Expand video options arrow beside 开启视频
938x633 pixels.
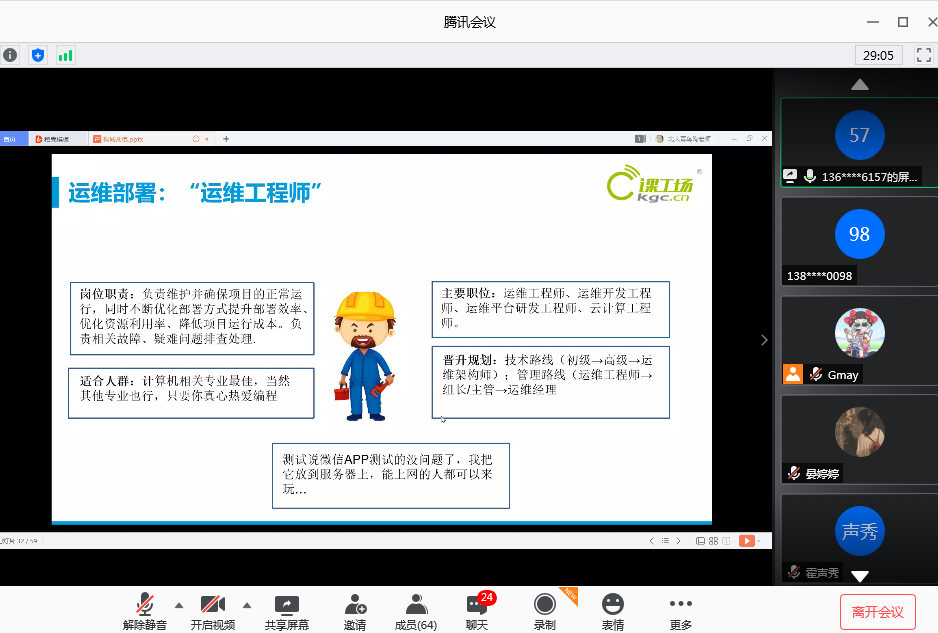246,605
